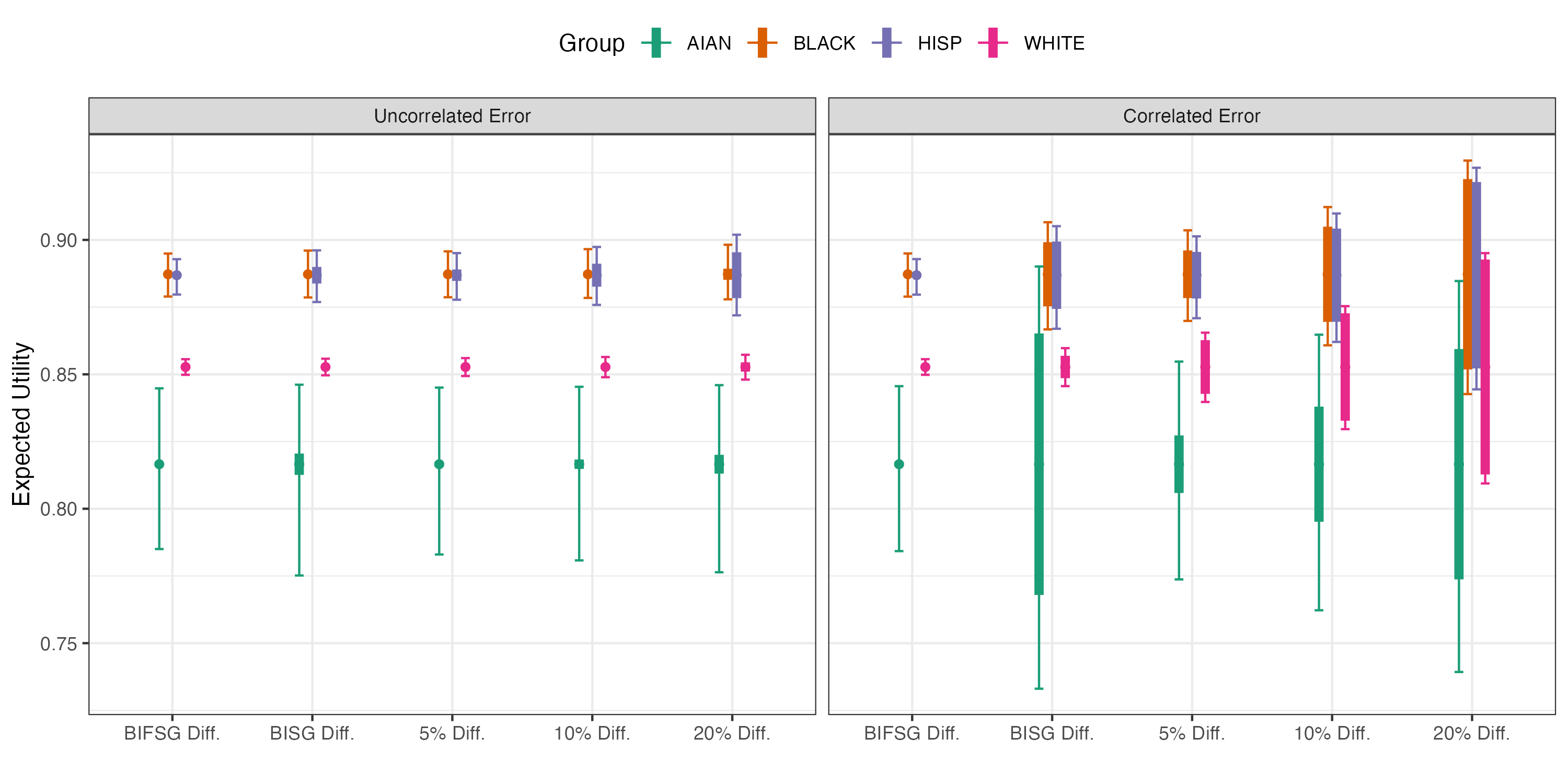Click the 'Group' legend title
The height and width of the screenshot is (784, 1568).
coord(592,43)
